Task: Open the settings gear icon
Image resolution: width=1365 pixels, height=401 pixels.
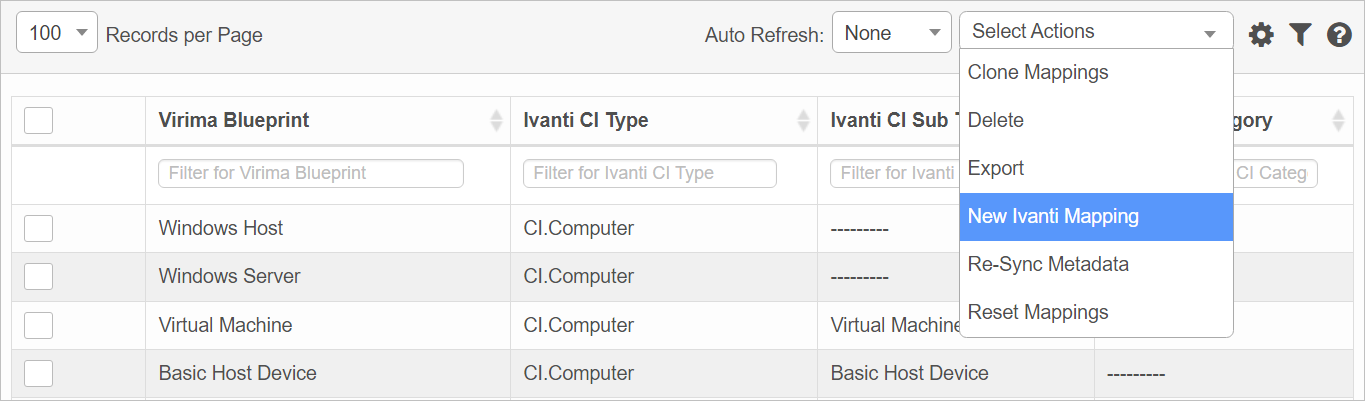Action: [1262, 35]
